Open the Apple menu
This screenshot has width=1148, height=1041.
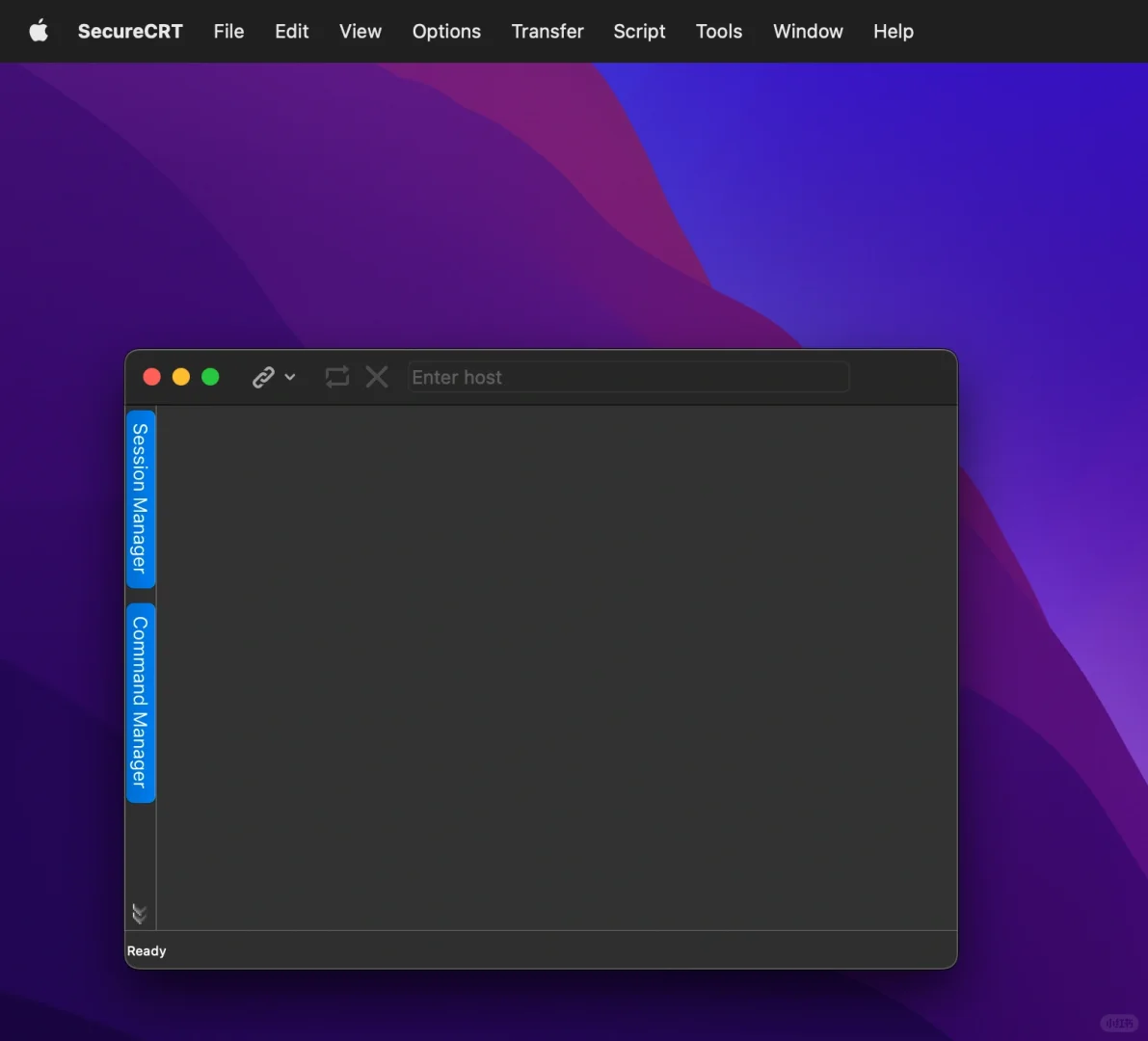[39, 31]
